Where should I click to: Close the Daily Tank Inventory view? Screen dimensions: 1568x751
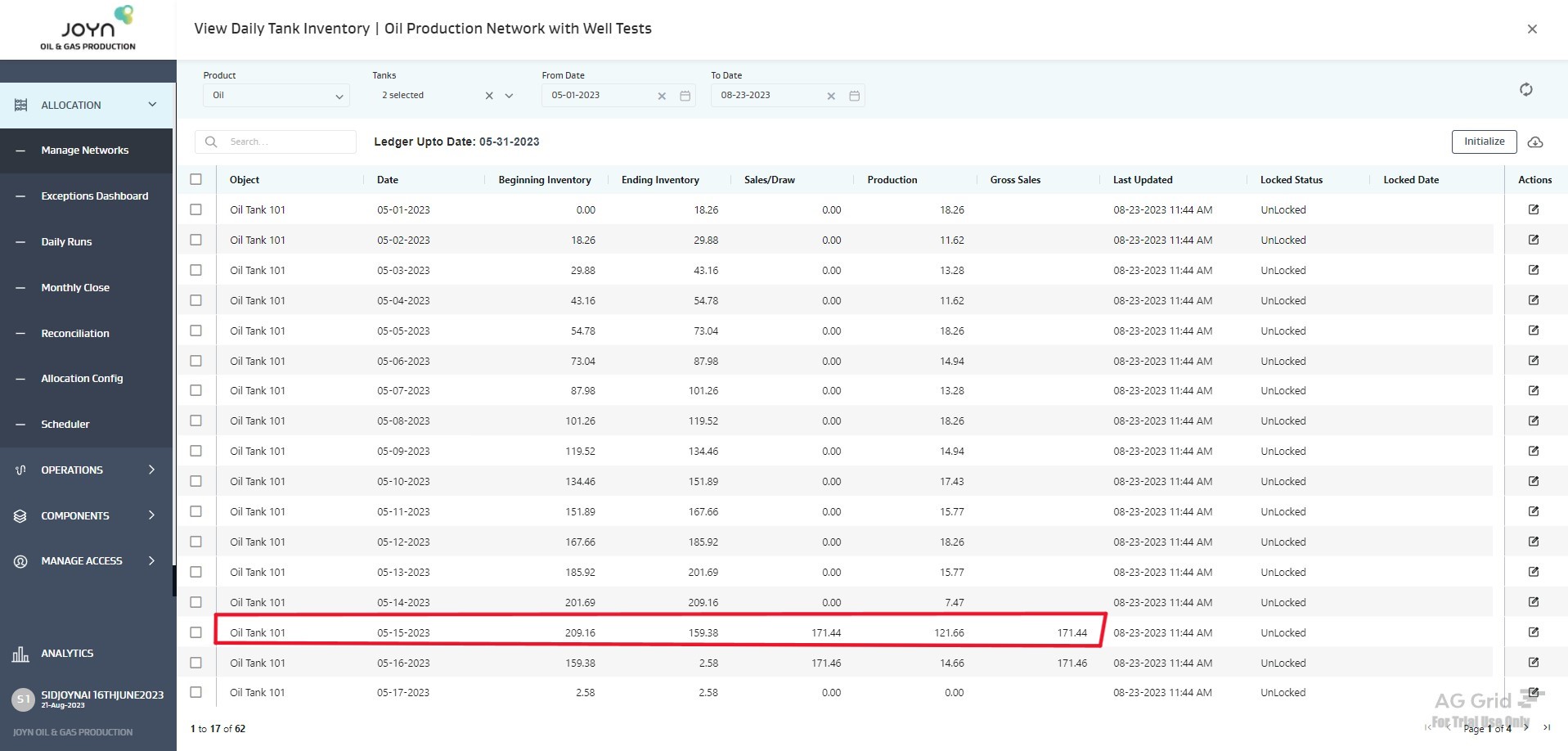pos(1532,29)
